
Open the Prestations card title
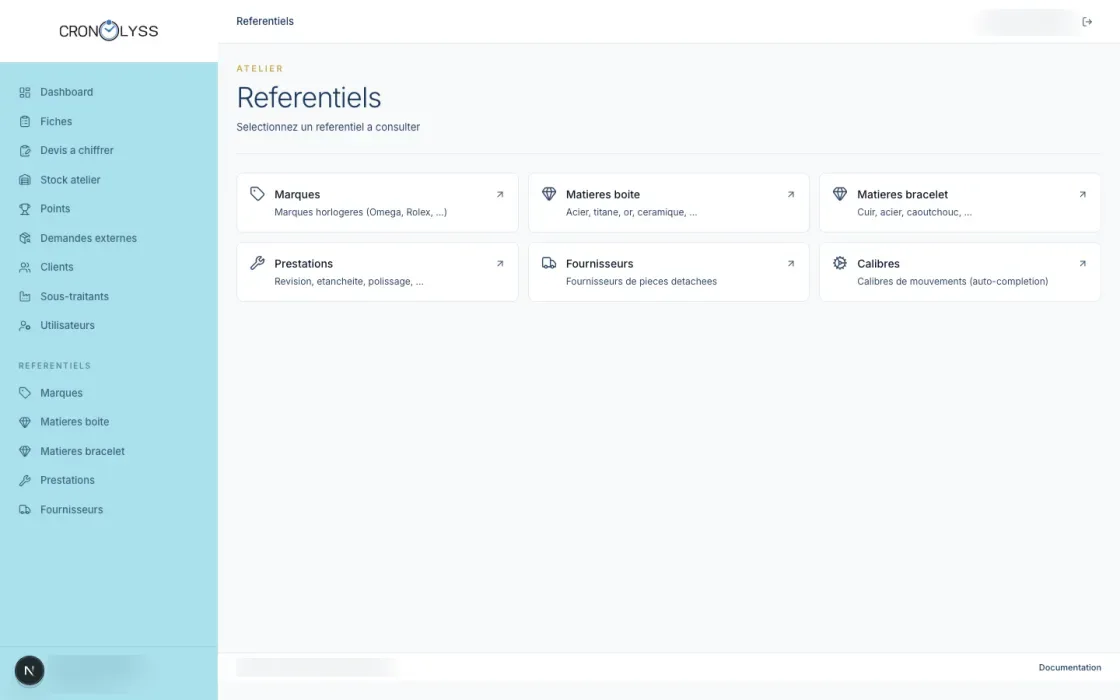pos(304,264)
